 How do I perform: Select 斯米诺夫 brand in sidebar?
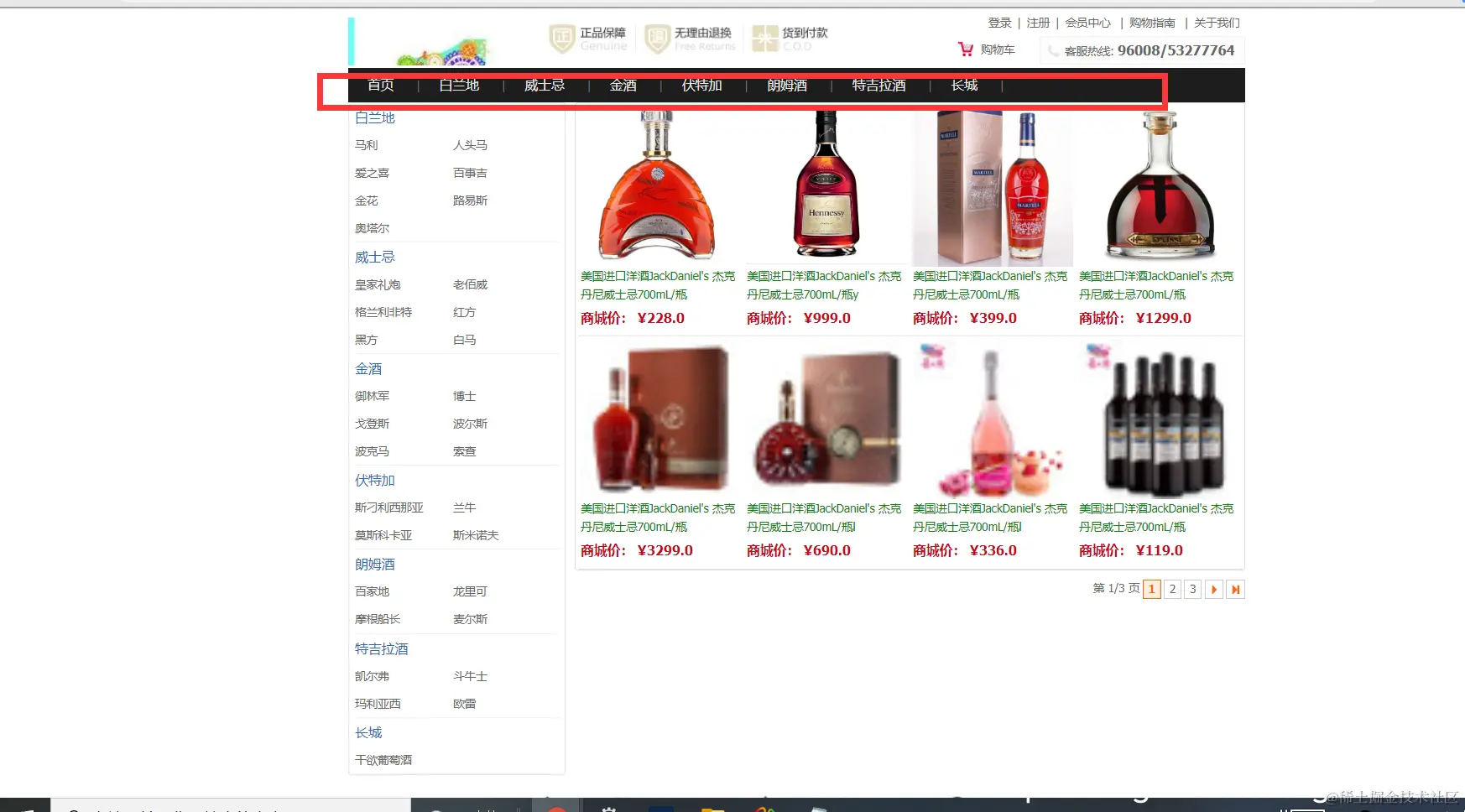point(476,535)
